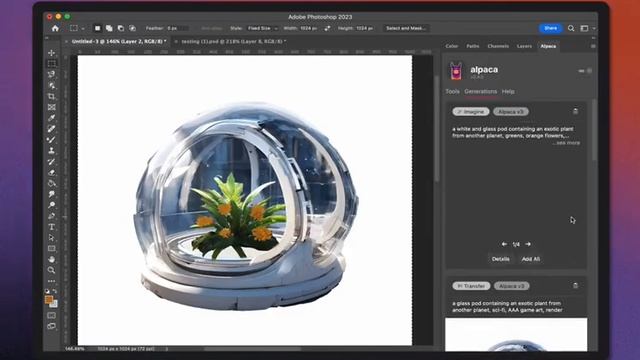Select the Rectangle shape tool

[51, 249]
